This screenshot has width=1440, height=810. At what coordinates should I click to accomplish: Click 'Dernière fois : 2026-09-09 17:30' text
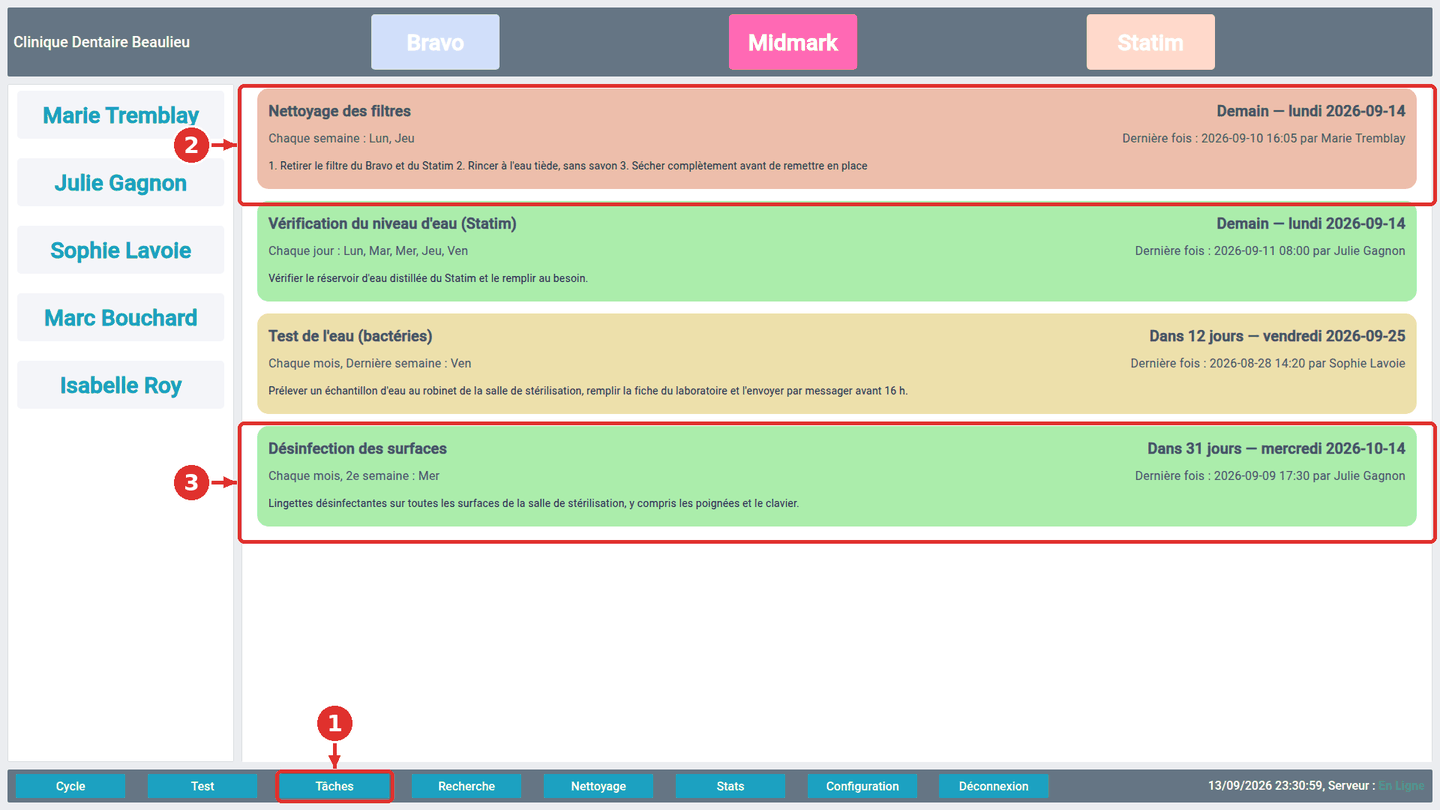click(1270, 476)
